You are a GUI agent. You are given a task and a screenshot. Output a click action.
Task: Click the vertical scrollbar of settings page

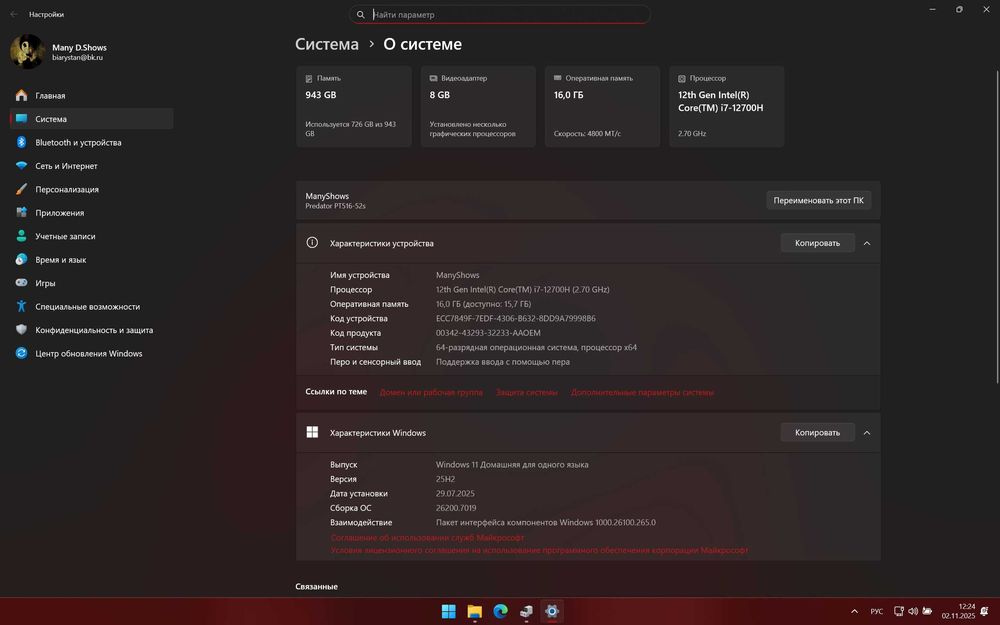tap(996, 226)
